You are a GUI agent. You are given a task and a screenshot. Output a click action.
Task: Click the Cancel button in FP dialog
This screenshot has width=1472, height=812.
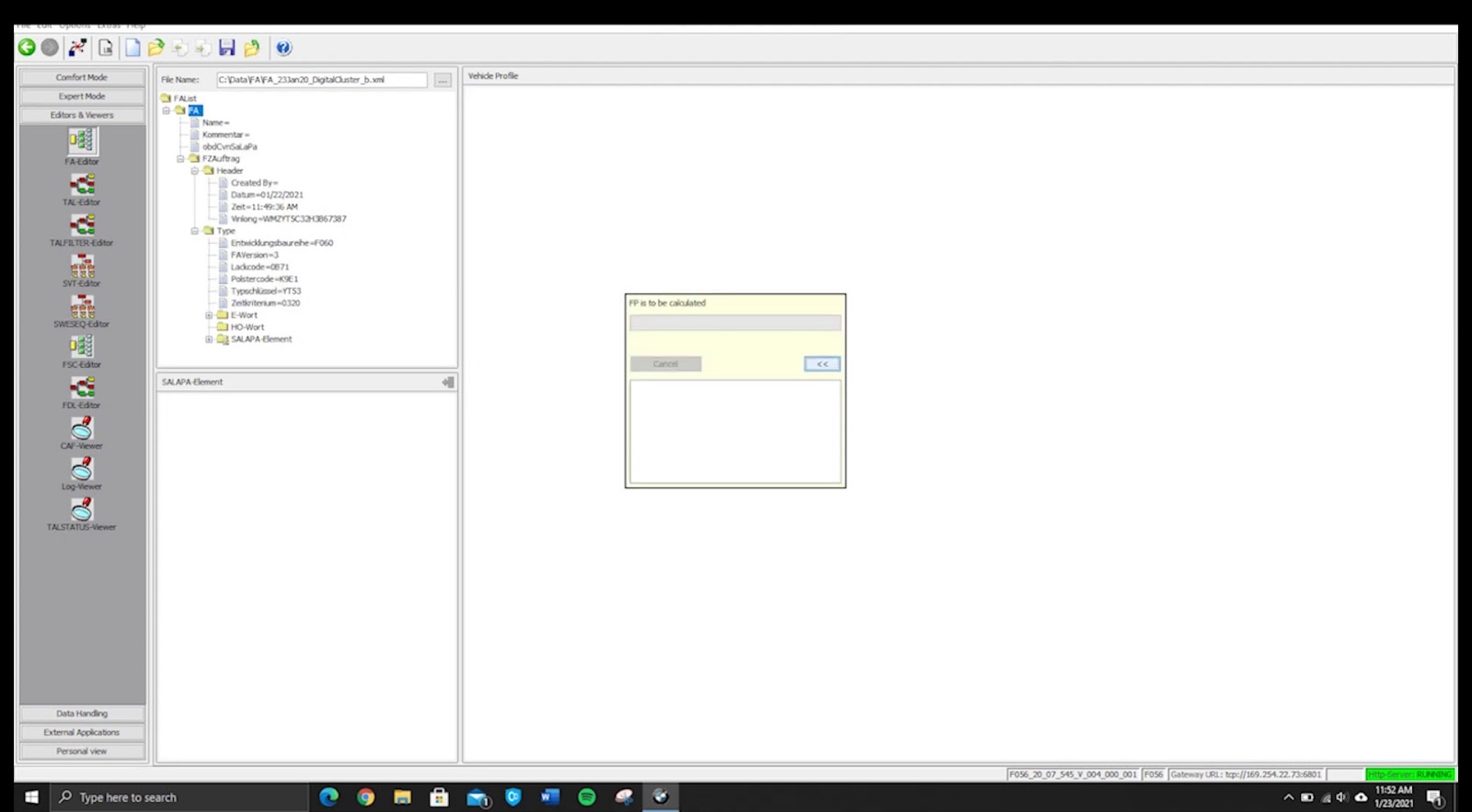pos(665,364)
